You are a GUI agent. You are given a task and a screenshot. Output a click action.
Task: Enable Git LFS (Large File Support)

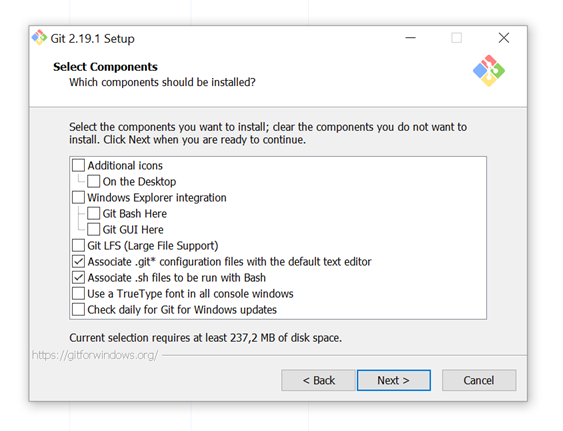pyautogui.click(x=78, y=246)
